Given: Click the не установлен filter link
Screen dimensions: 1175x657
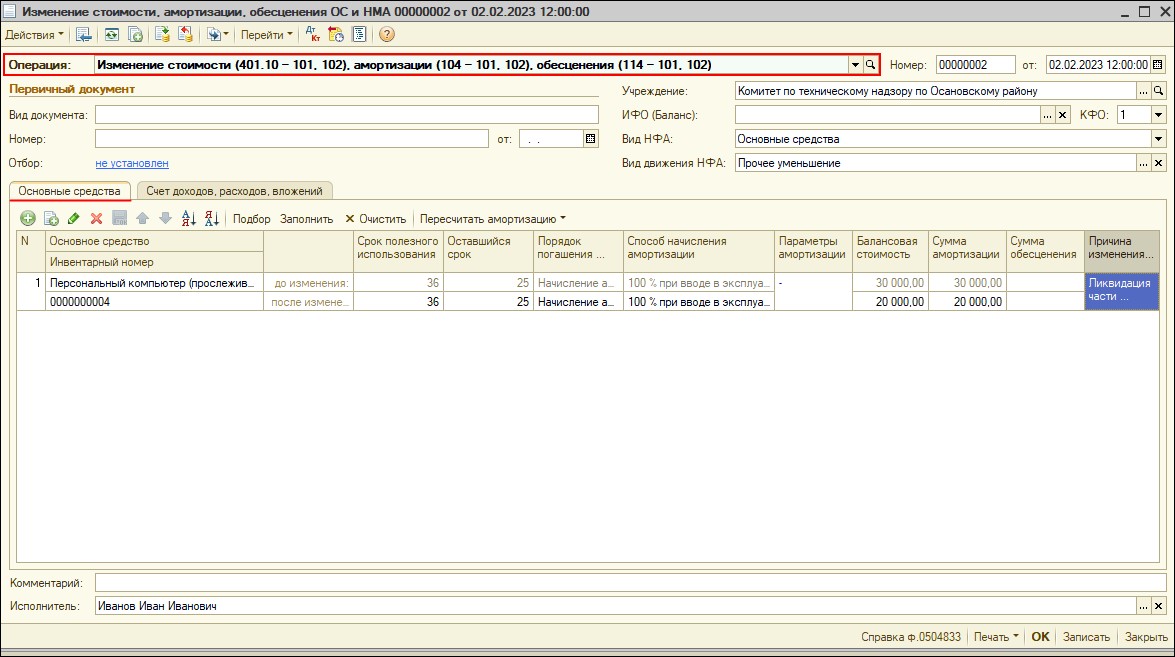Looking at the screenshot, I should tap(132, 163).
